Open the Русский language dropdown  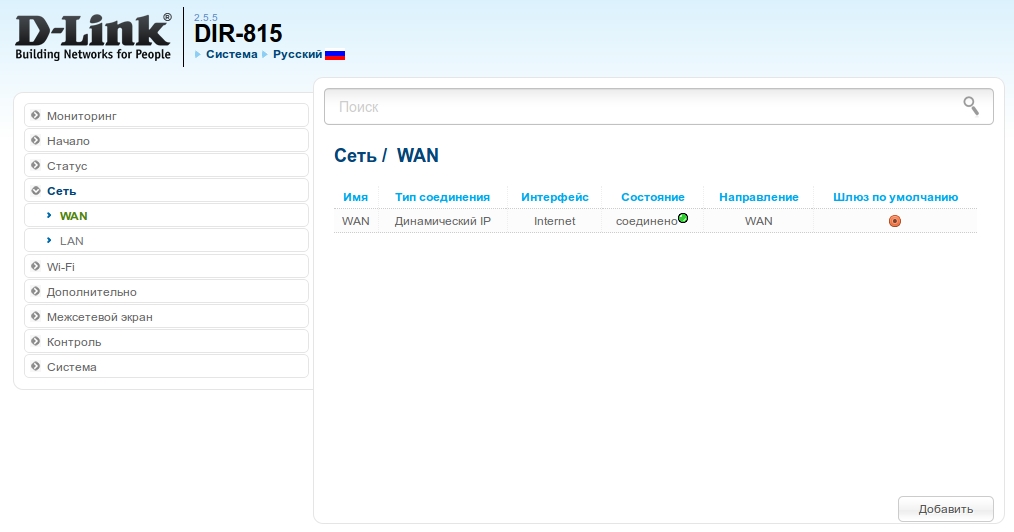[297, 54]
